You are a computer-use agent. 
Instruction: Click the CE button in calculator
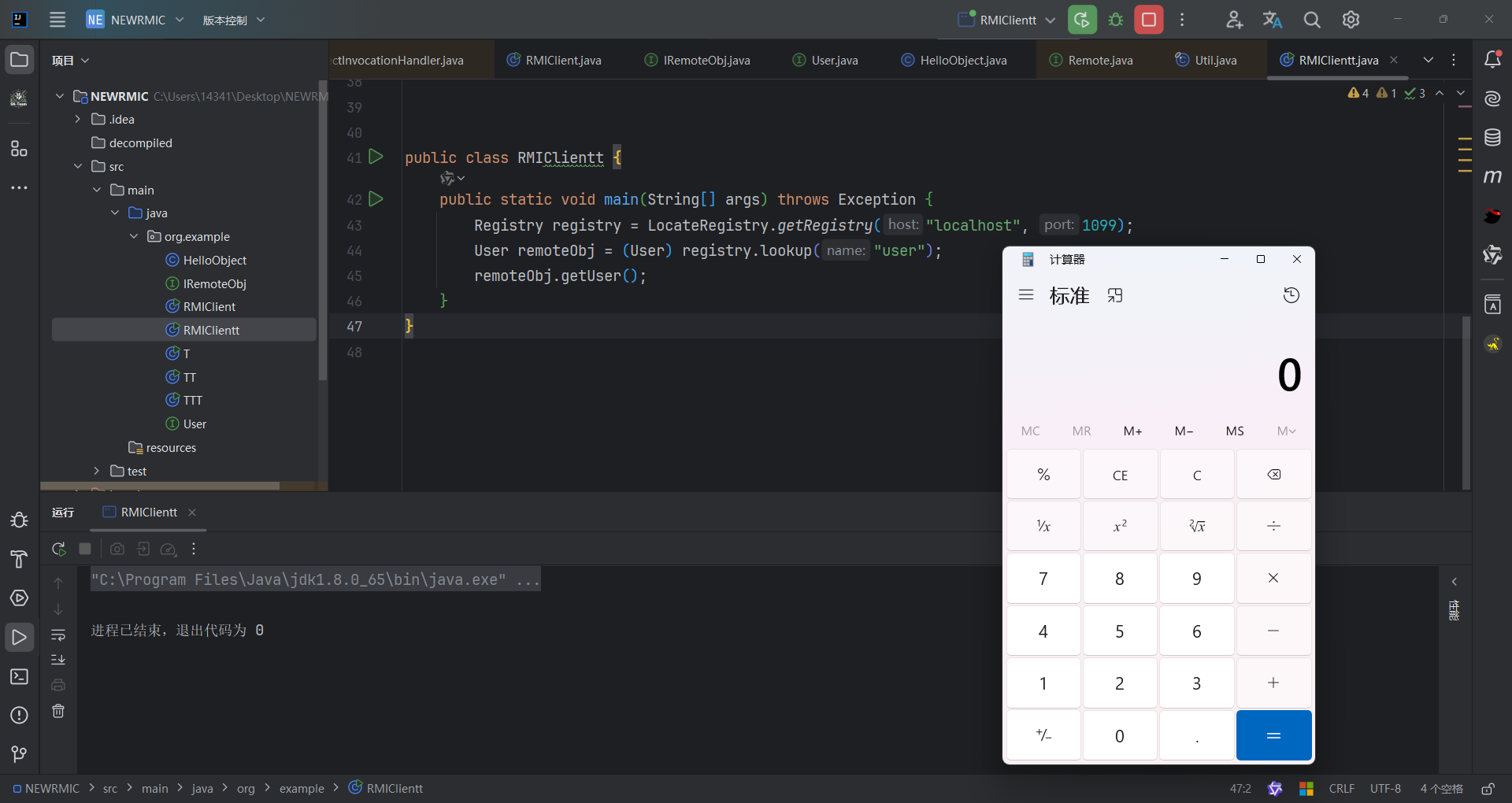pyautogui.click(x=1120, y=475)
